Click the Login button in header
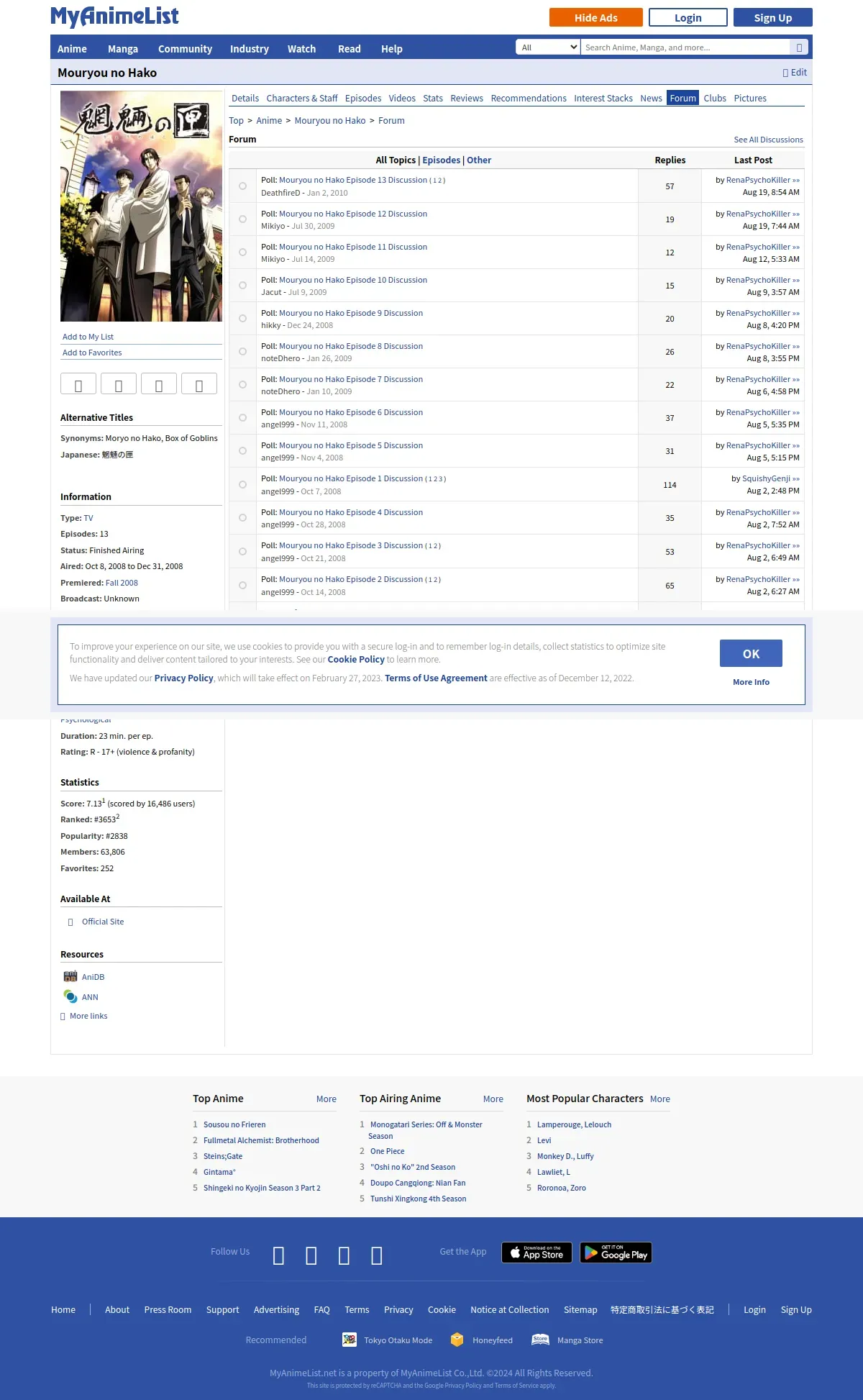The height and width of the screenshot is (1400, 863). pos(688,17)
